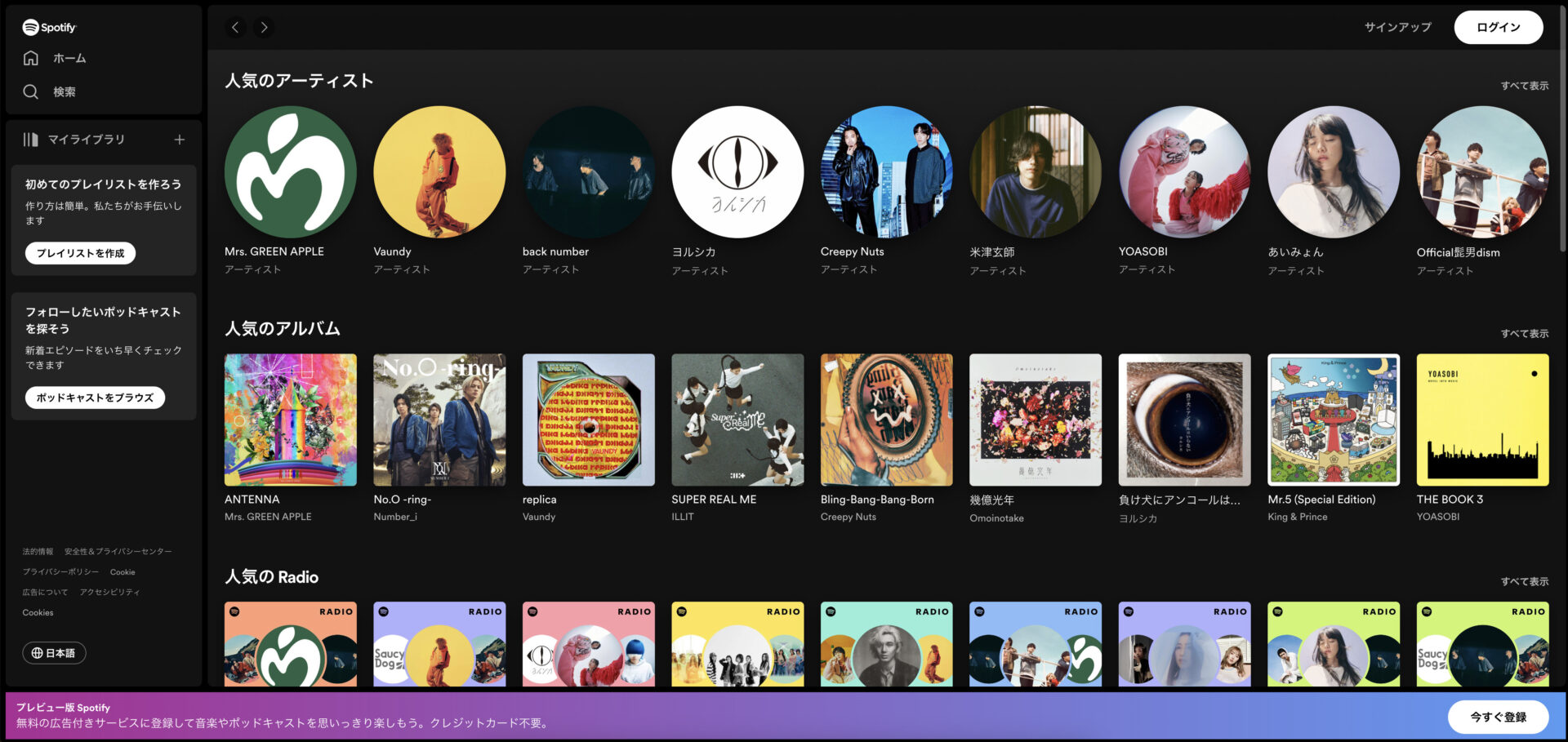Click 今すぐ登録 button
The image size is (1568, 742).
[x=1499, y=717]
